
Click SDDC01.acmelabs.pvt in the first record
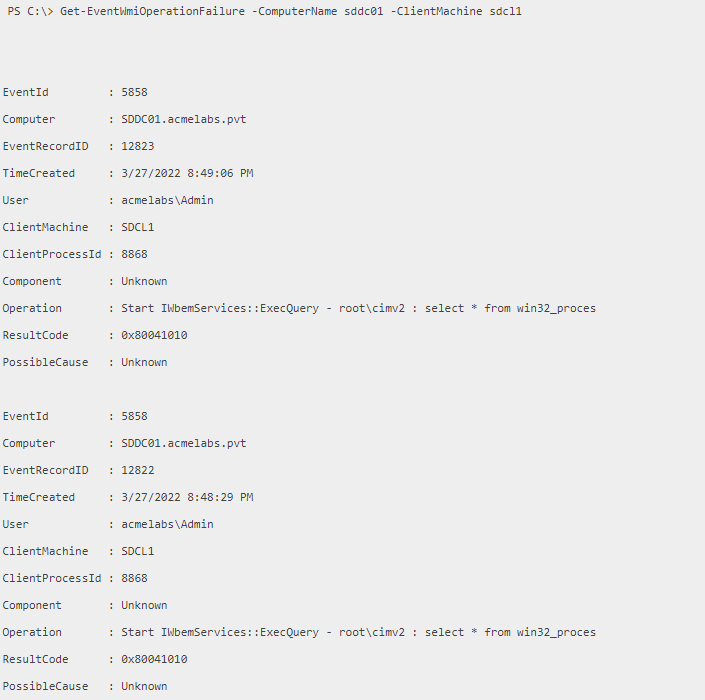(183, 119)
